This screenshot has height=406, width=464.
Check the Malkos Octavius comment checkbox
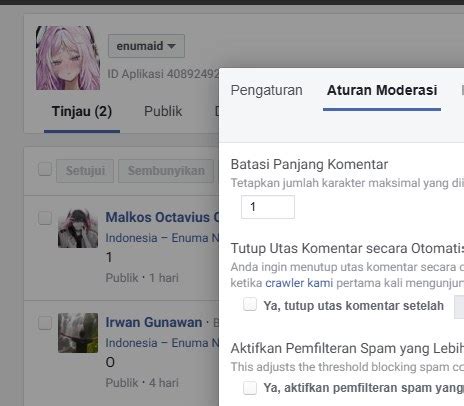coord(45,218)
